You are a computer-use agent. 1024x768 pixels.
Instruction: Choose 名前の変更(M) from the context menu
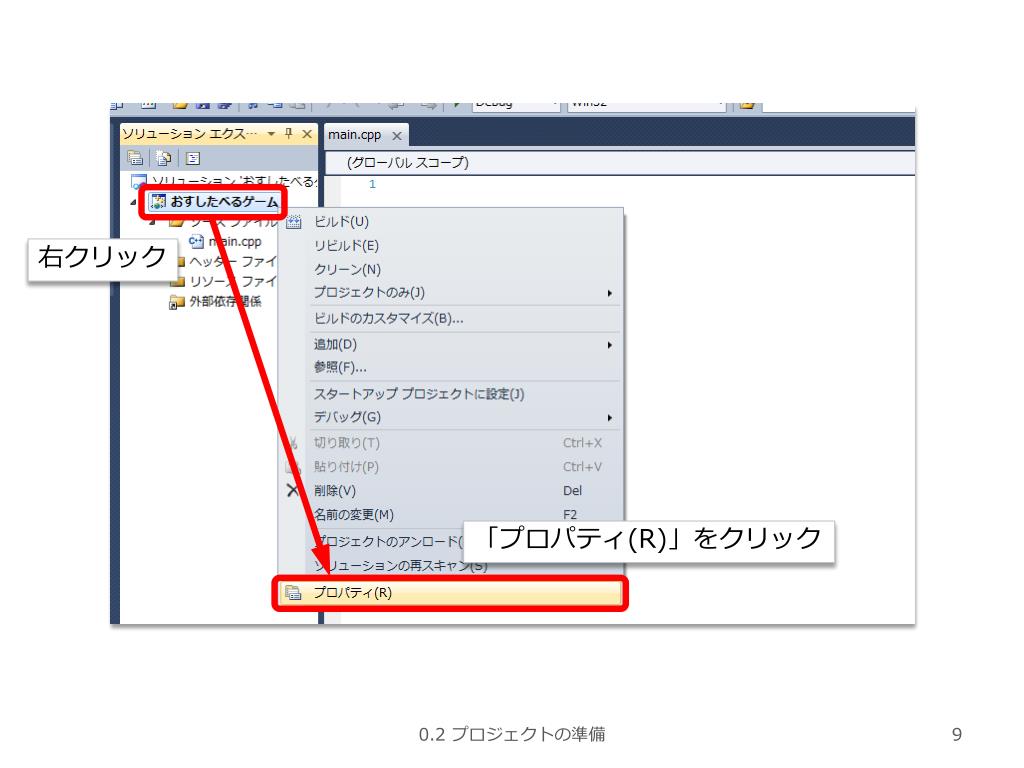451,515
